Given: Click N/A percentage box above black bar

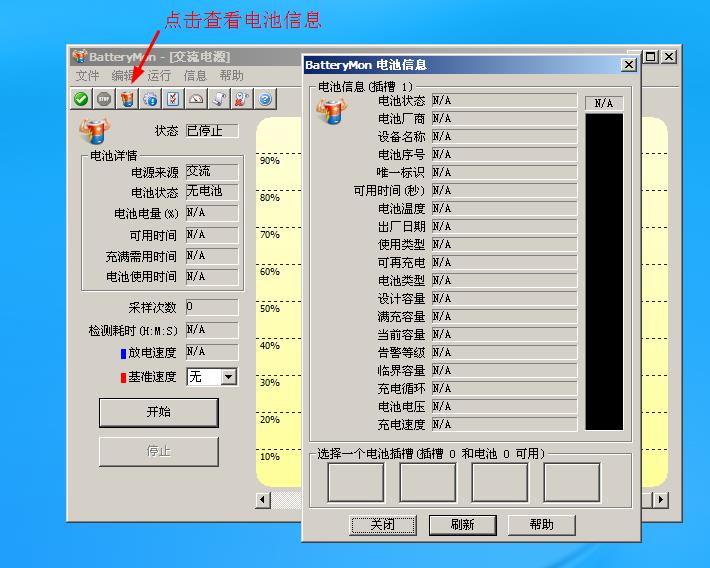Looking at the screenshot, I should pos(604,103).
